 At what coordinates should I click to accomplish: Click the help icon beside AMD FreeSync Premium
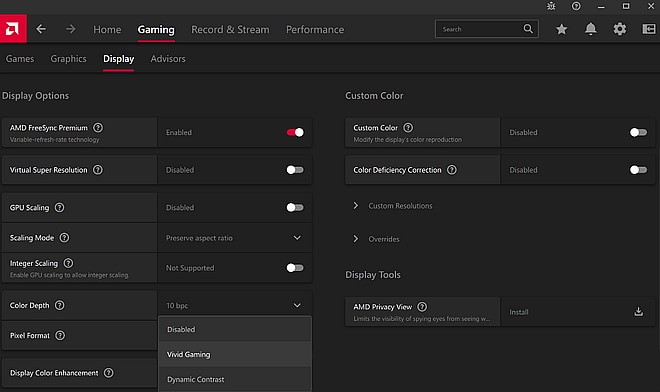click(x=98, y=128)
